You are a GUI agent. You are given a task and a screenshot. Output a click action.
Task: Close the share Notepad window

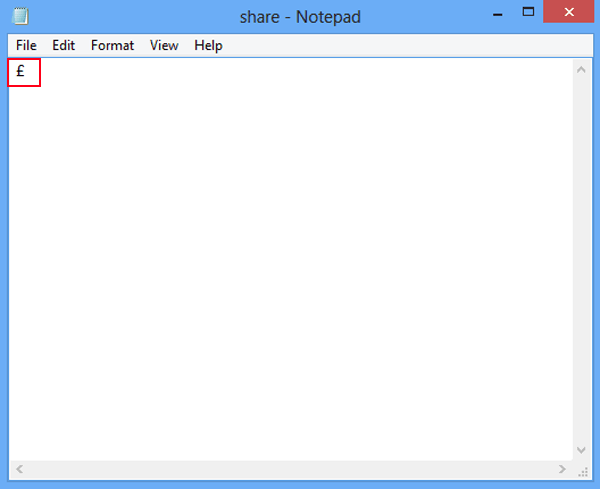pos(569,12)
